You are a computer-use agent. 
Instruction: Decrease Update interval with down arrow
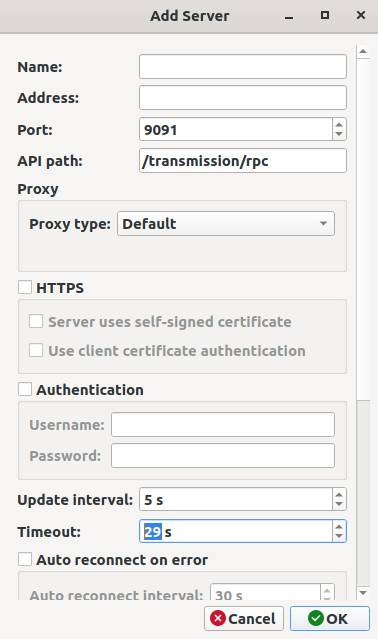click(339, 505)
